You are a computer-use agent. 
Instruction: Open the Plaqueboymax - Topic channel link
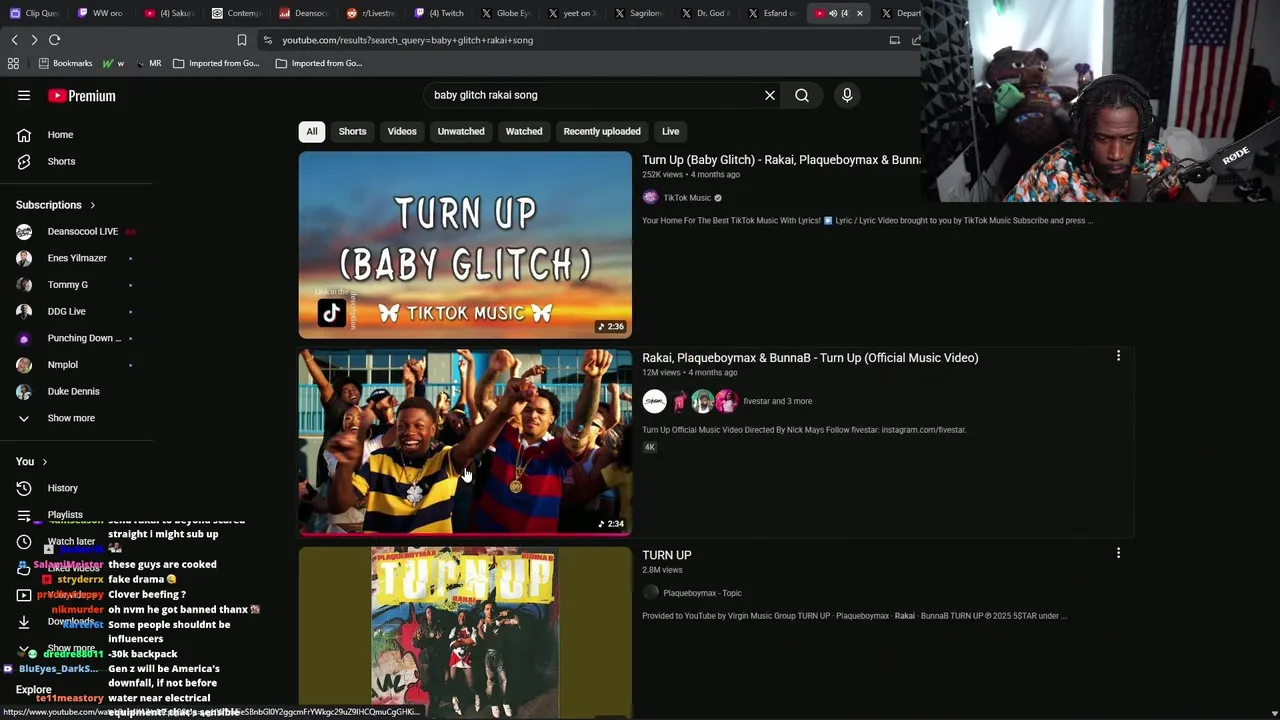tap(702, 593)
